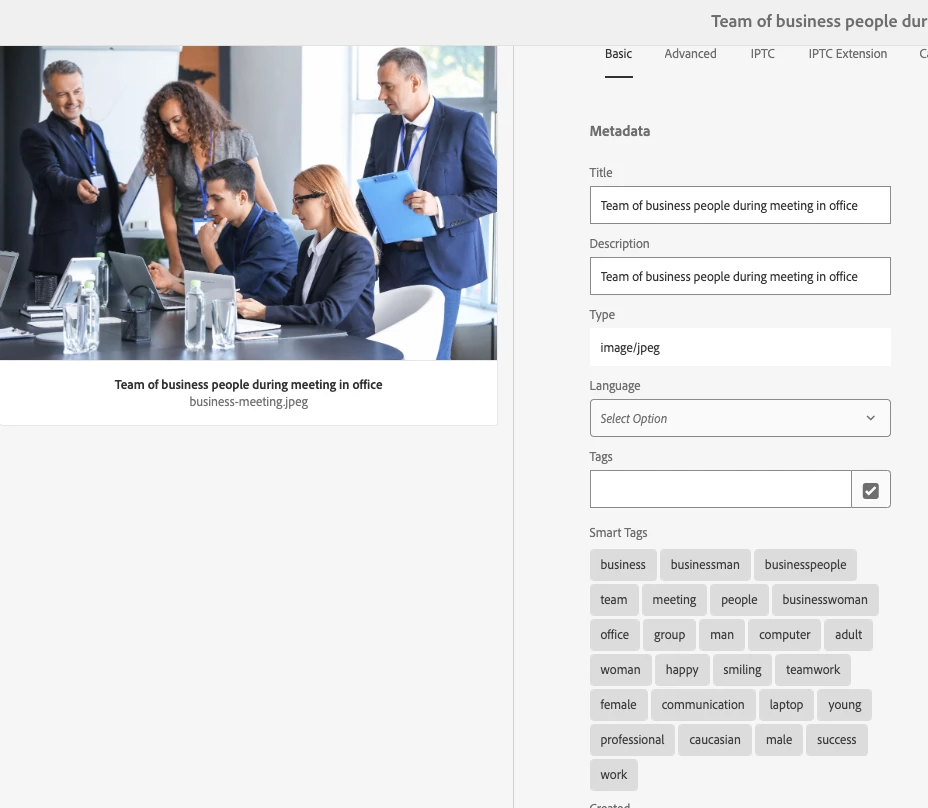Image resolution: width=928 pixels, height=808 pixels.
Task: Expand the Language select option dropdown
Action: click(x=740, y=418)
